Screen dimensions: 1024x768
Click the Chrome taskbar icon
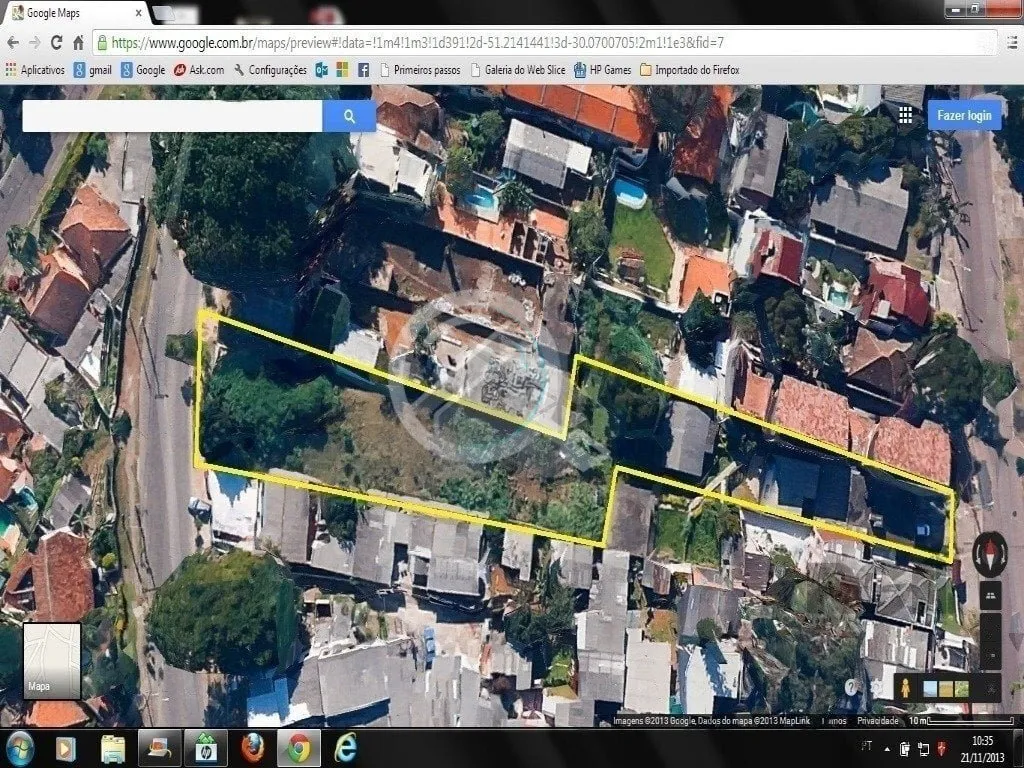coord(299,748)
